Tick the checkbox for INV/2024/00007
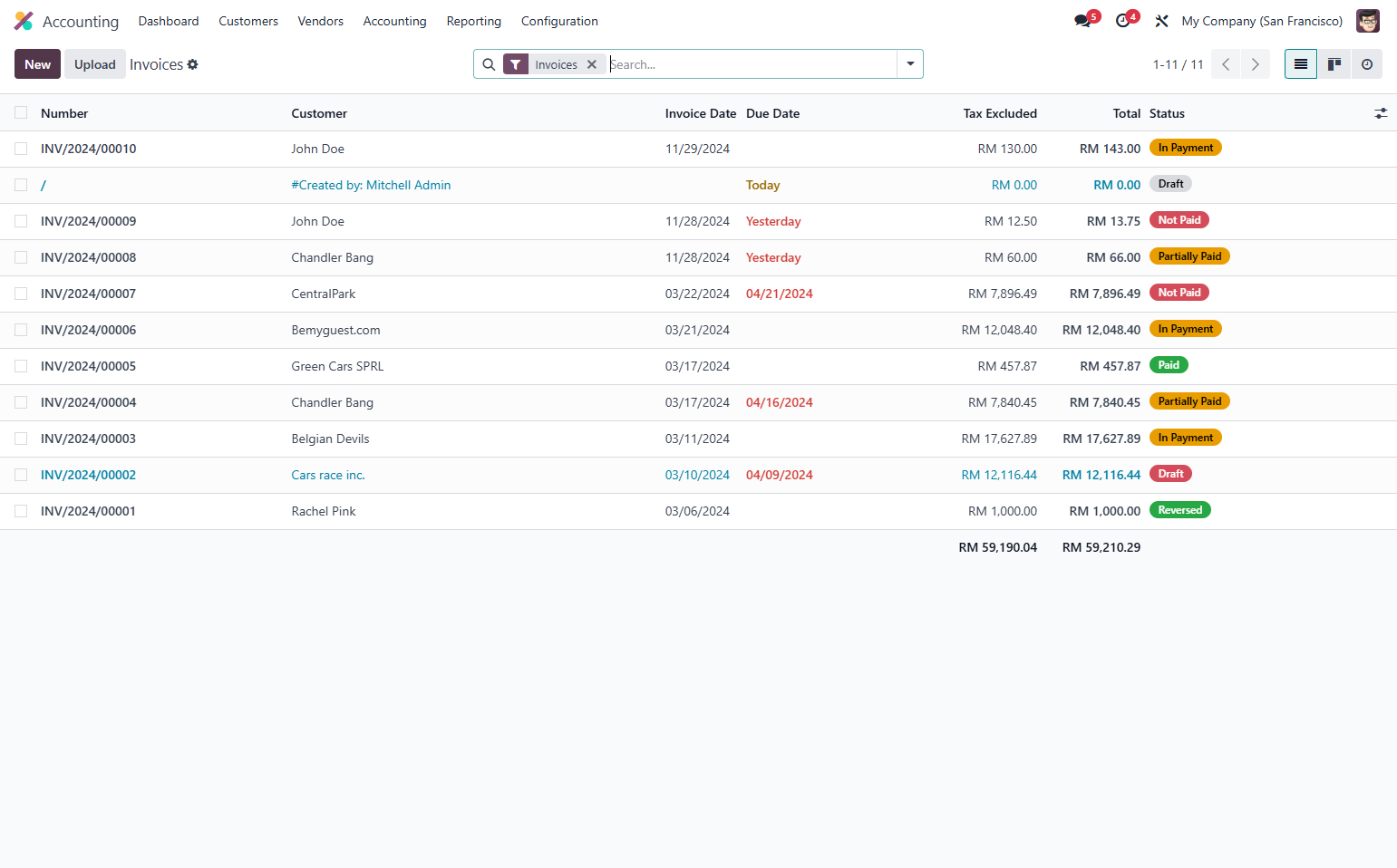This screenshot has height=868, width=1397. pos(21,294)
